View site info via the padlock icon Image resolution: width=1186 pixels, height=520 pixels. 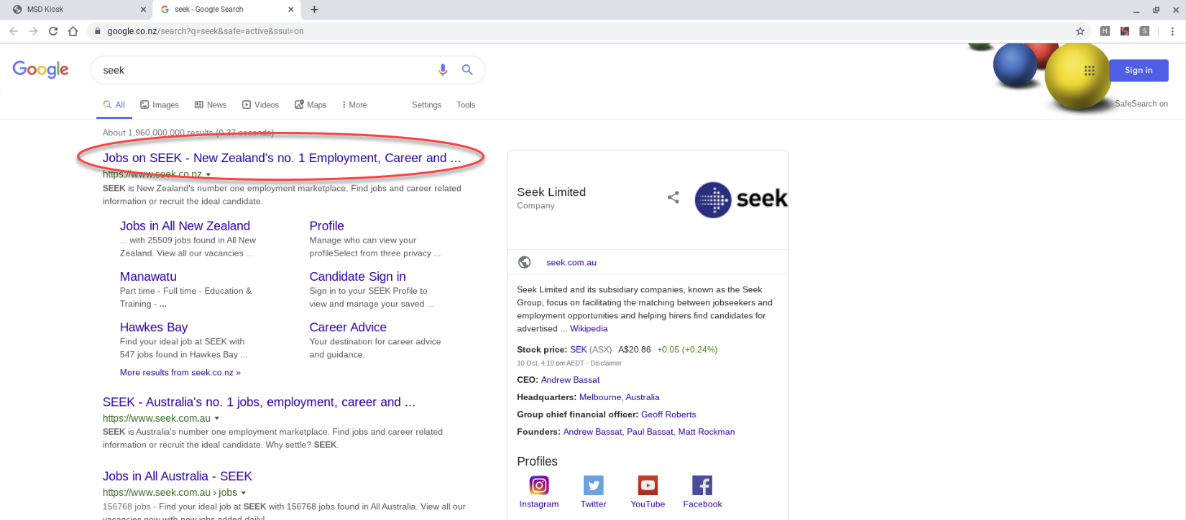pyautogui.click(x=98, y=31)
